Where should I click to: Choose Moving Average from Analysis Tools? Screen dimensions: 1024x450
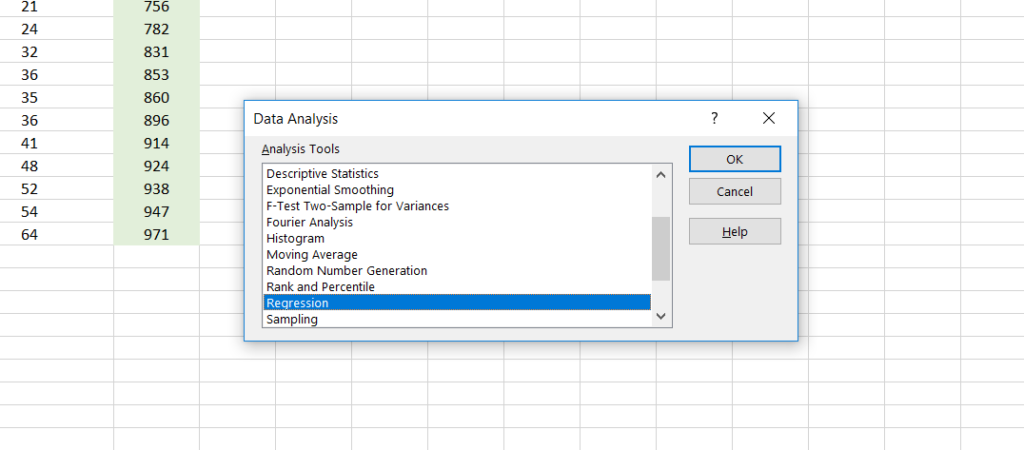click(x=309, y=255)
